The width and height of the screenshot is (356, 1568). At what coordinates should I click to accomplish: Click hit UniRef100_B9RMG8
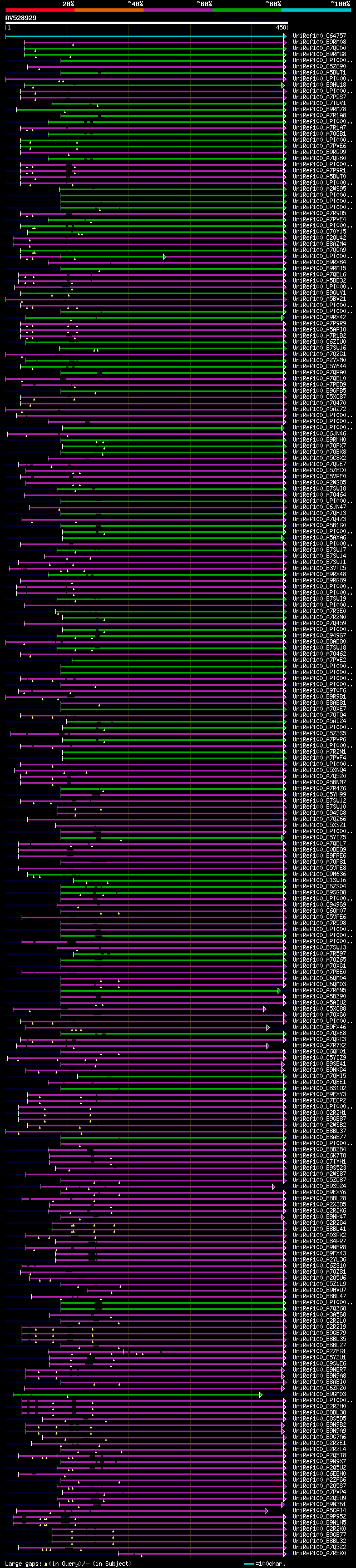click(x=319, y=54)
